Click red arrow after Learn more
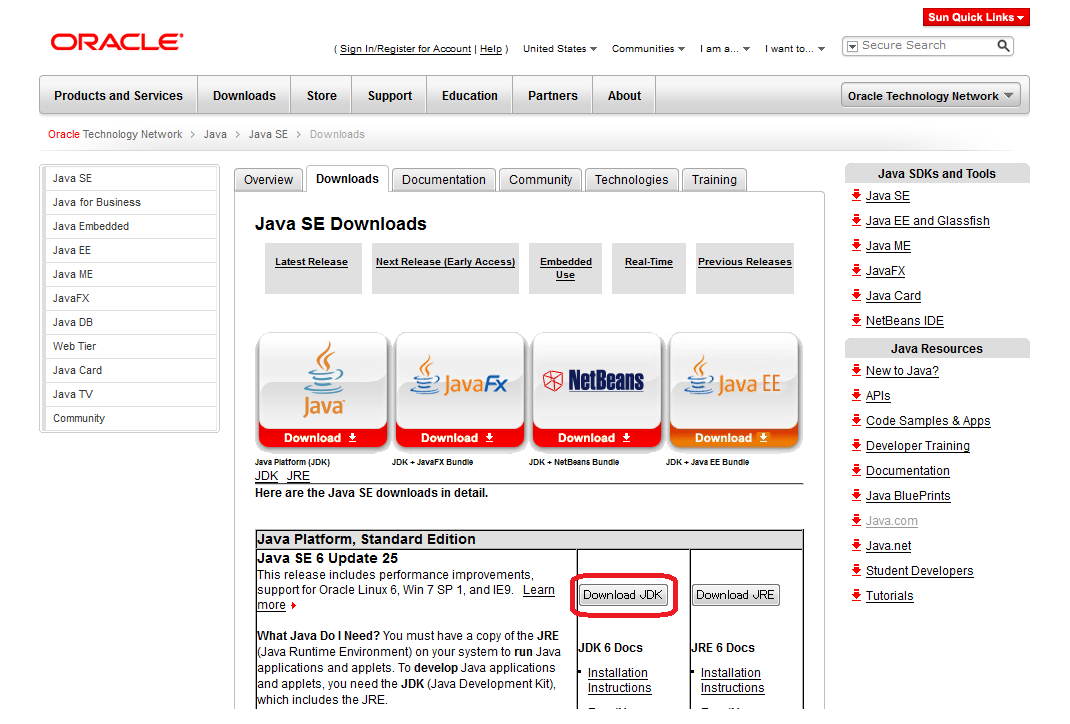This screenshot has width=1070, height=724. pos(293,605)
